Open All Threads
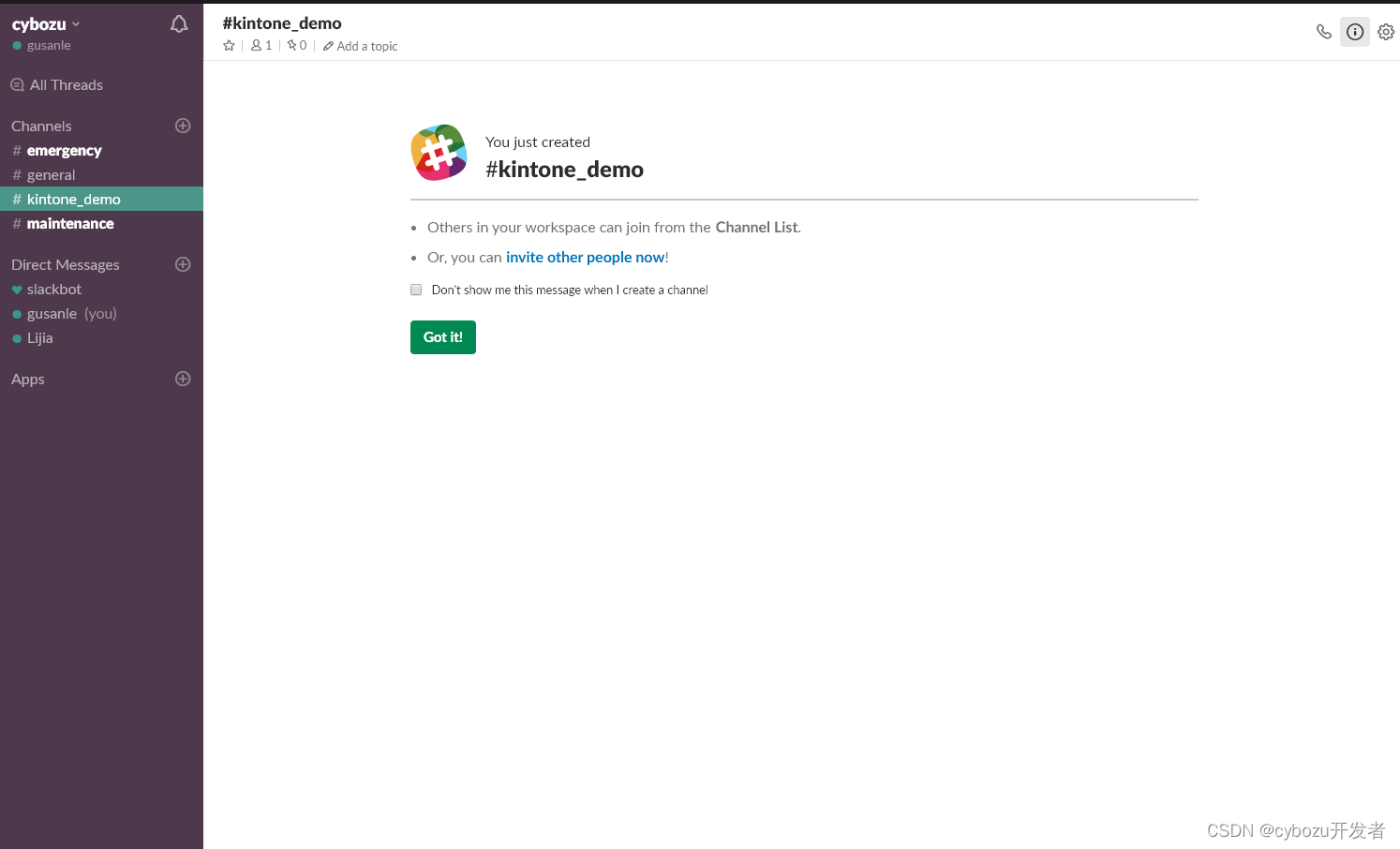The height and width of the screenshot is (849, 1400). [x=57, y=84]
